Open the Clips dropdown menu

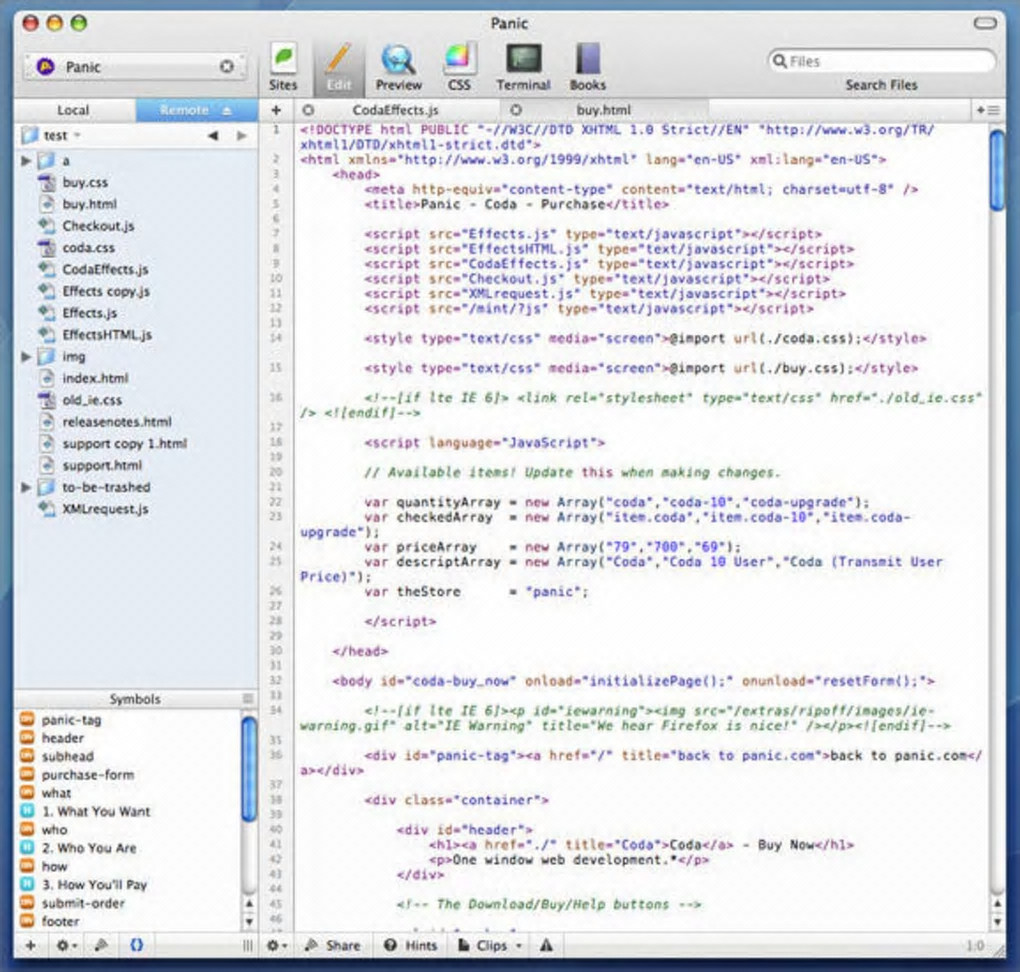(x=491, y=945)
